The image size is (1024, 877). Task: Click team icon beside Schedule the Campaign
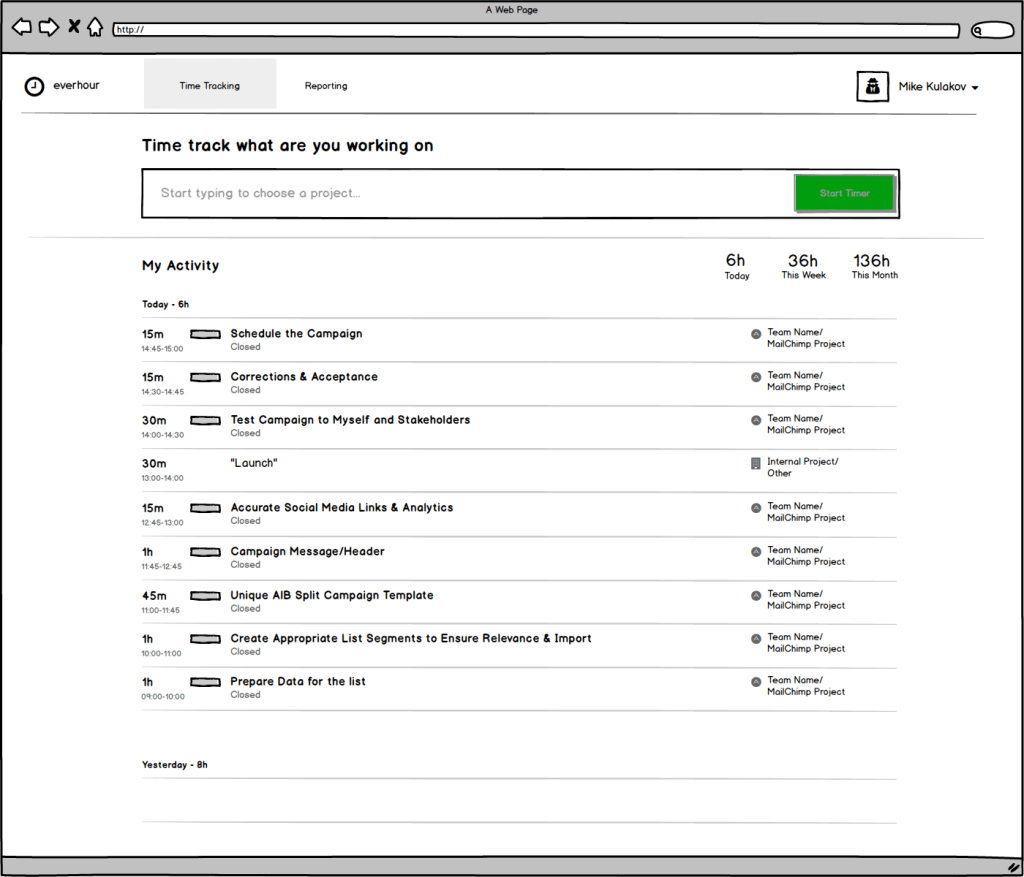tap(756, 334)
